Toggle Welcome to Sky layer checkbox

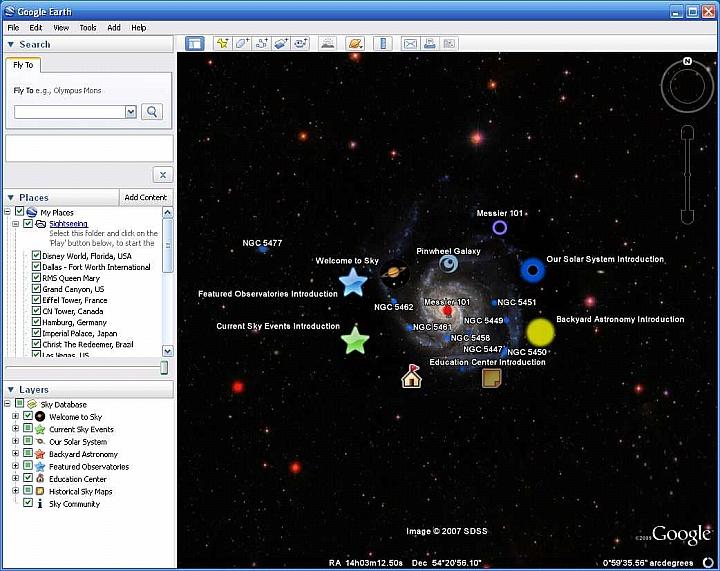pos(28,416)
